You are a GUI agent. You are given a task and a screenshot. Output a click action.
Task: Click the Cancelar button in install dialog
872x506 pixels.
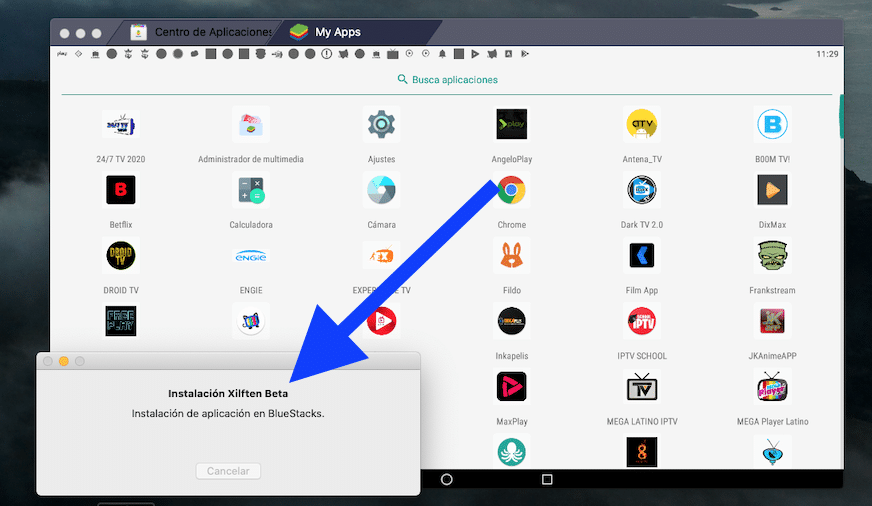228,471
